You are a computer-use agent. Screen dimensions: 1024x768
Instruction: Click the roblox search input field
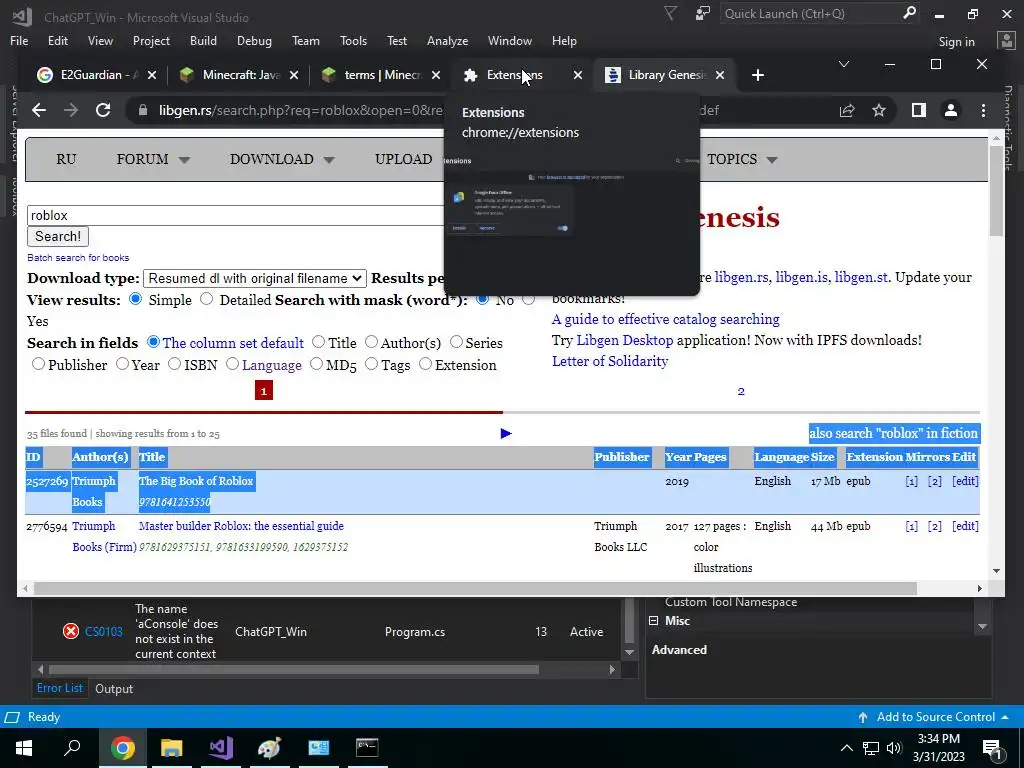[x=235, y=215]
